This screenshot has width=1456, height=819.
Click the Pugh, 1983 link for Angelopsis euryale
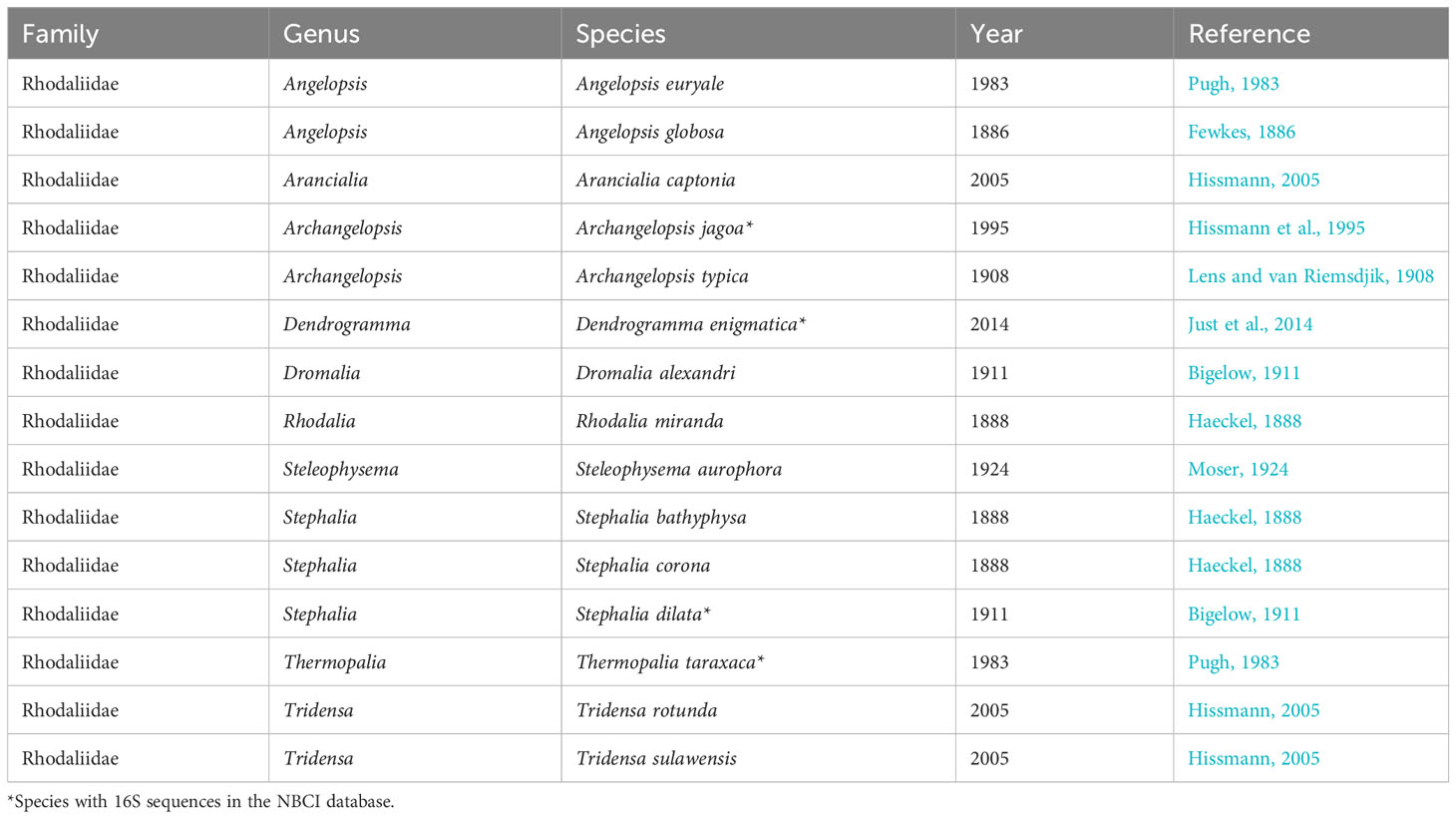pos(1233,84)
